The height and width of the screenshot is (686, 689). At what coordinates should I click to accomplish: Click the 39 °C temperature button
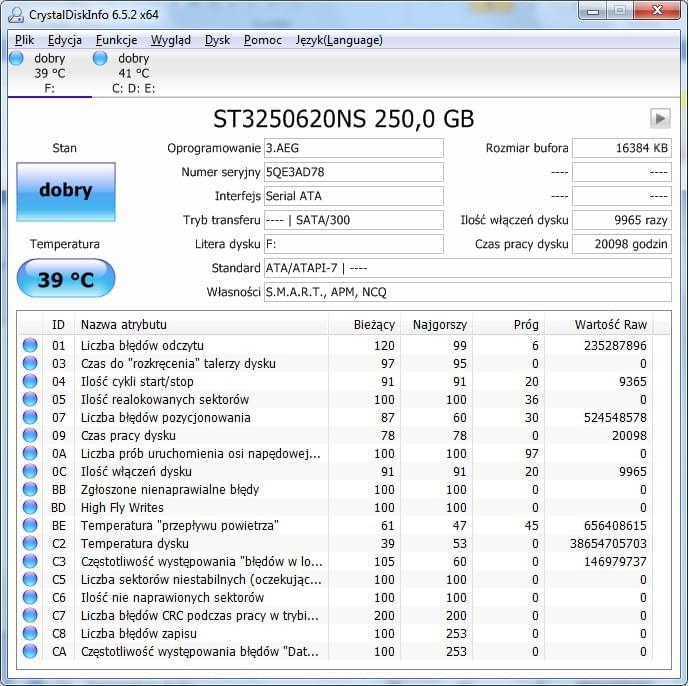click(x=66, y=278)
